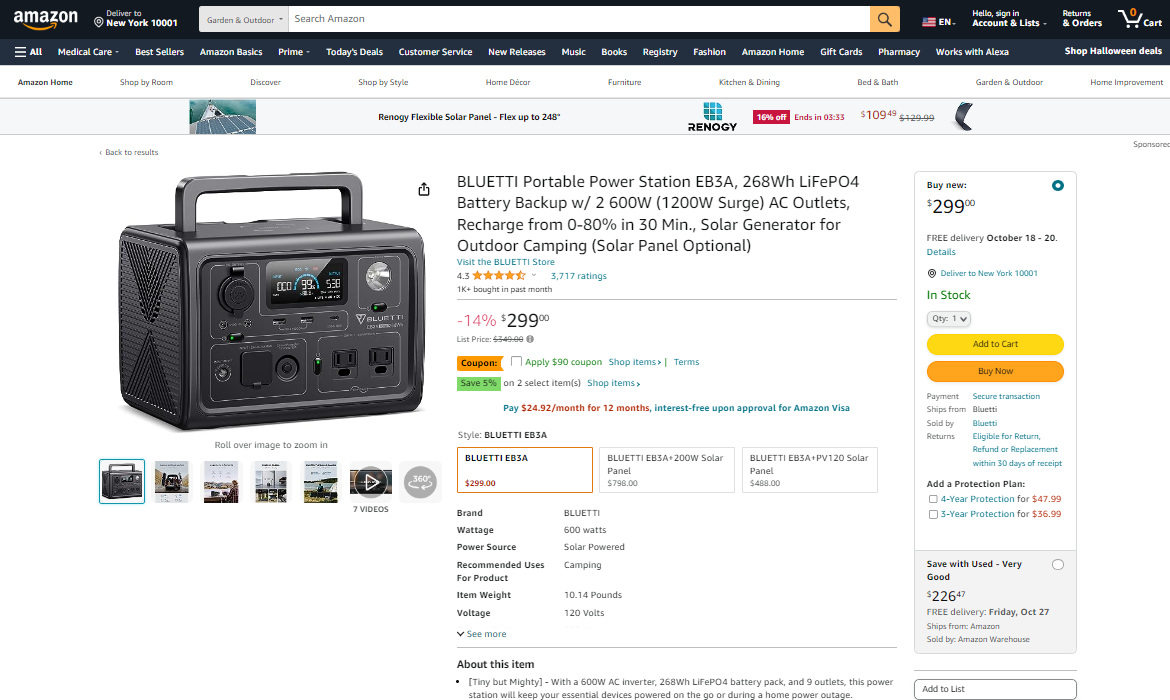
Task: Select the second product thumbnail
Action: (172, 481)
